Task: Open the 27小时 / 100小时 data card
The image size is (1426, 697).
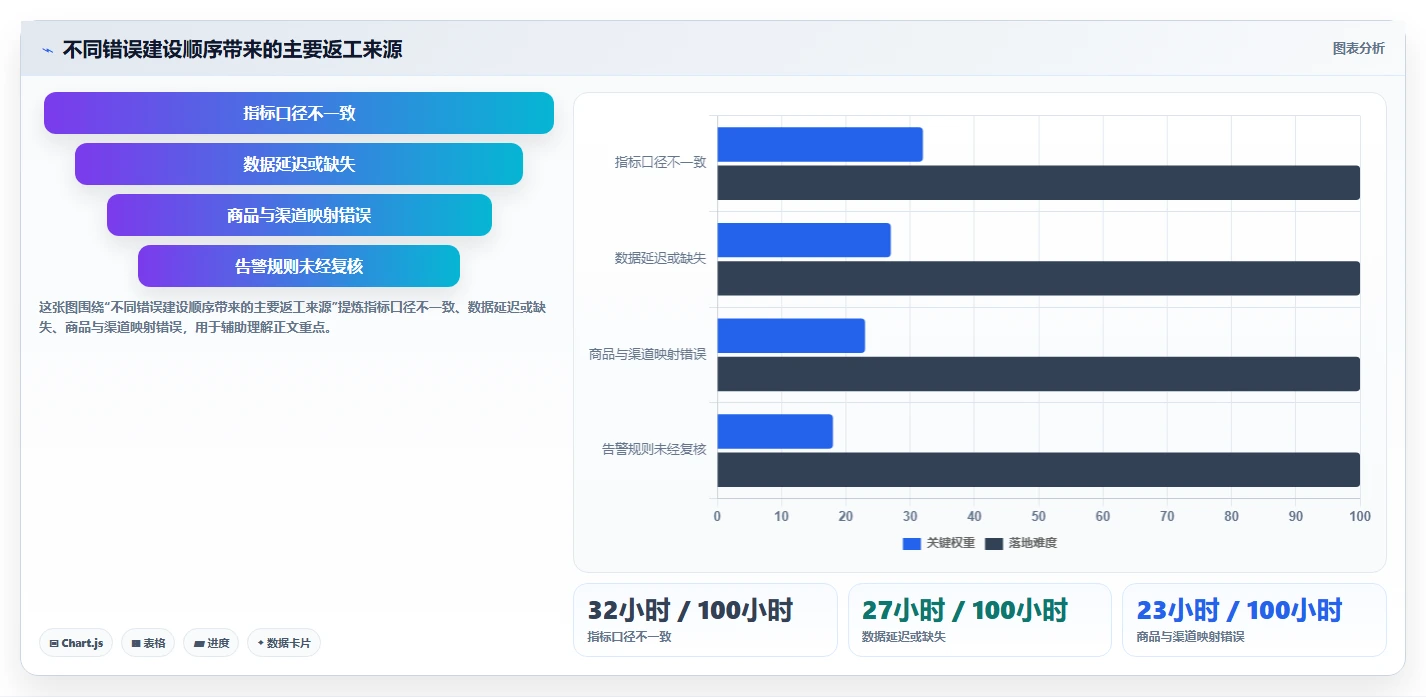Action: click(980, 620)
